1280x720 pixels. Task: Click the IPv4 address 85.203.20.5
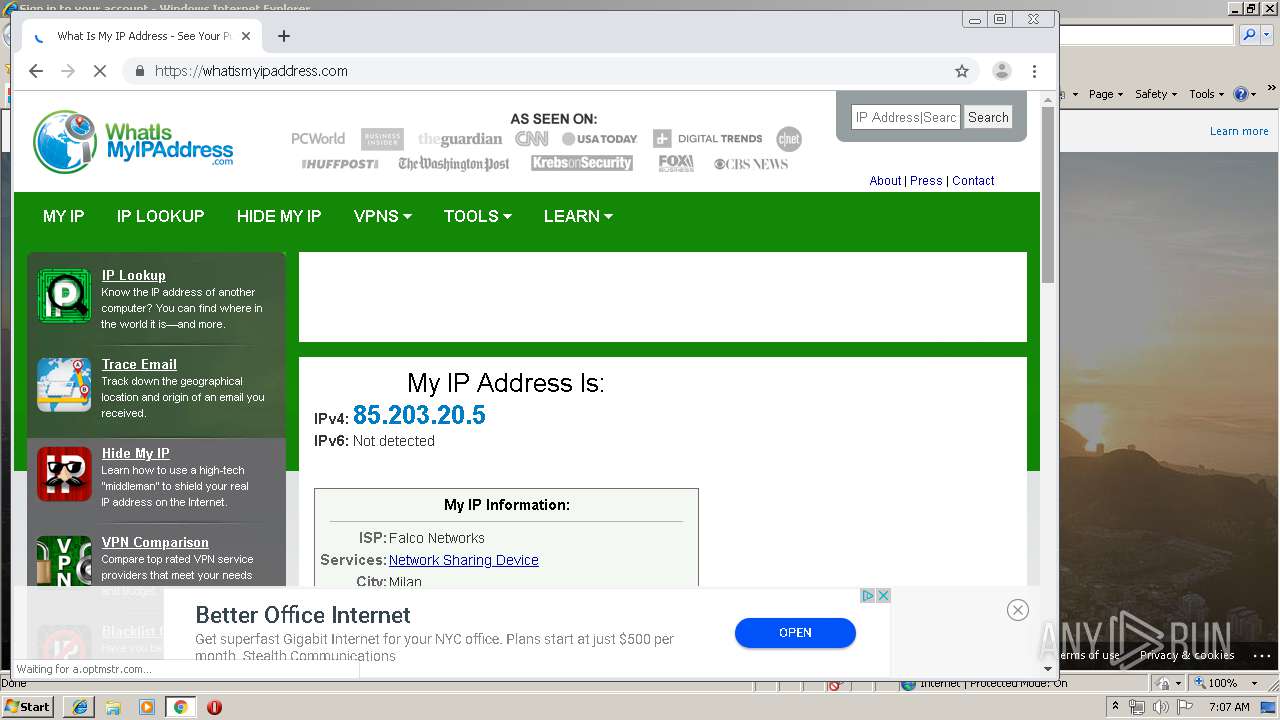coord(419,415)
